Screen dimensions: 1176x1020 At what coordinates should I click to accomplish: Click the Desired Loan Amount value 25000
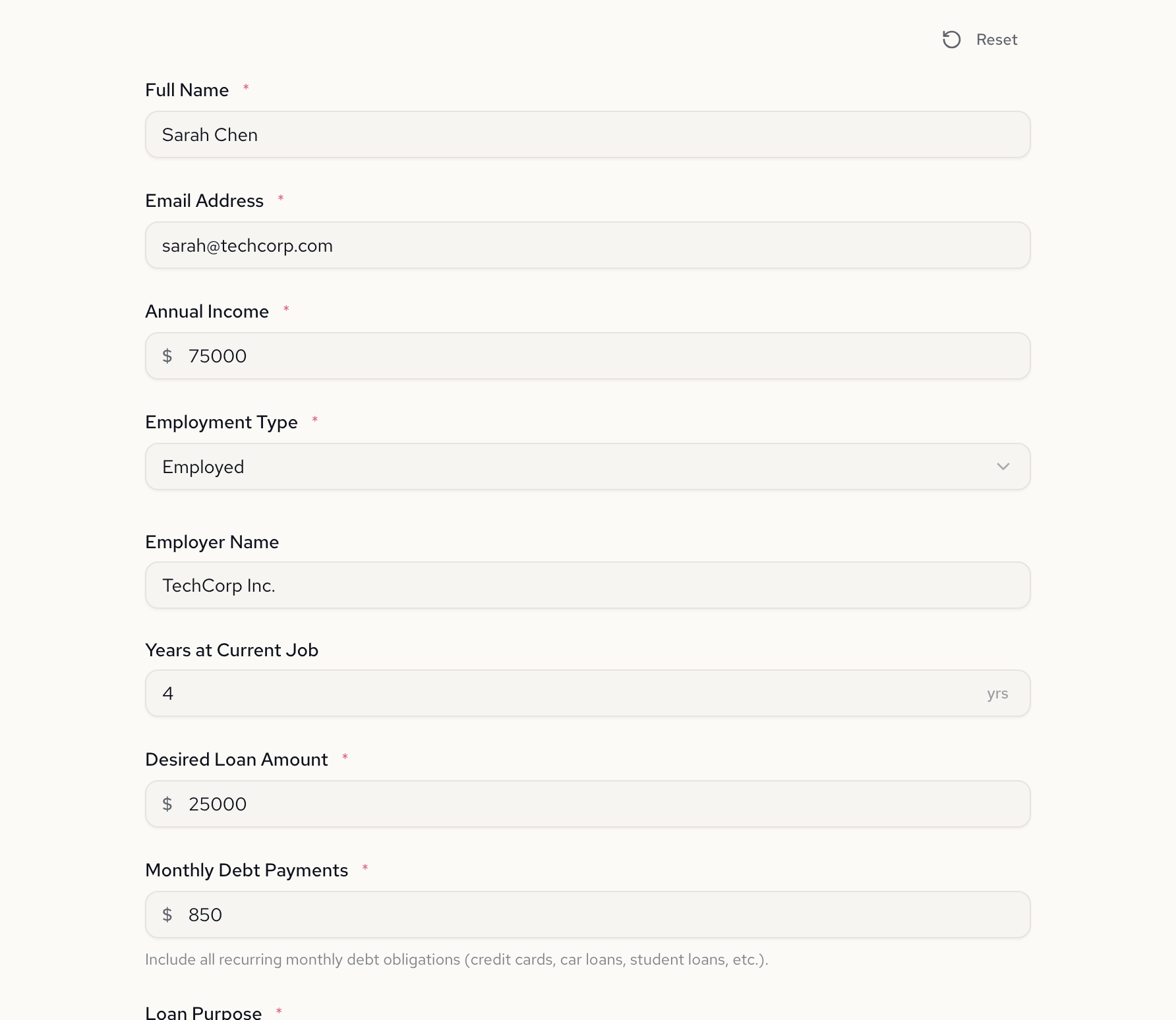pyautogui.click(x=218, y=804)
